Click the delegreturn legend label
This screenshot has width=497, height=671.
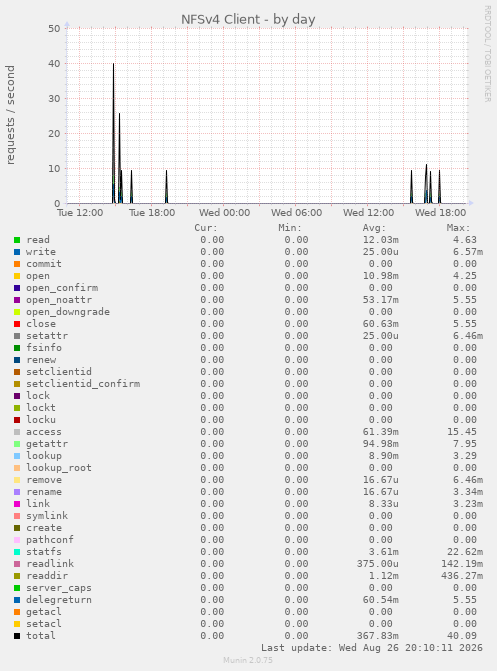59,600
